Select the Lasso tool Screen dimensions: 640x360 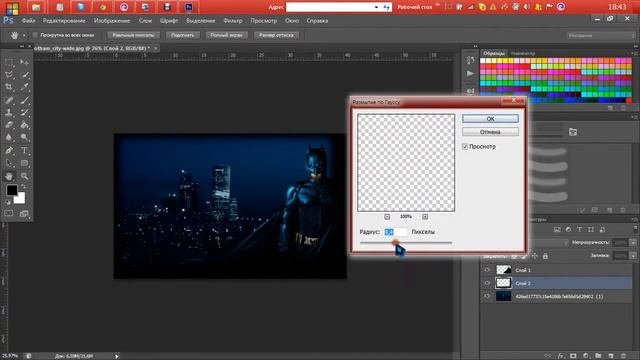tap(9, 75)
